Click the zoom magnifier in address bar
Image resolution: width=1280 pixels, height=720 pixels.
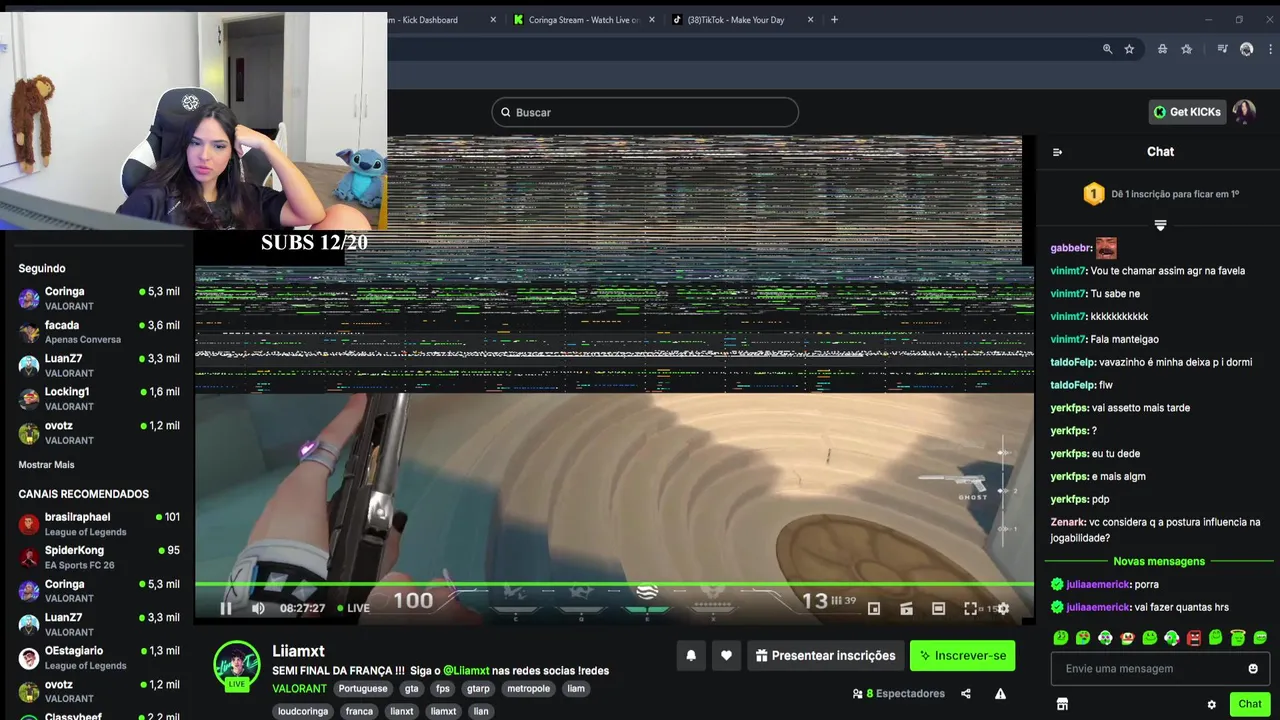coord(1107,49)
